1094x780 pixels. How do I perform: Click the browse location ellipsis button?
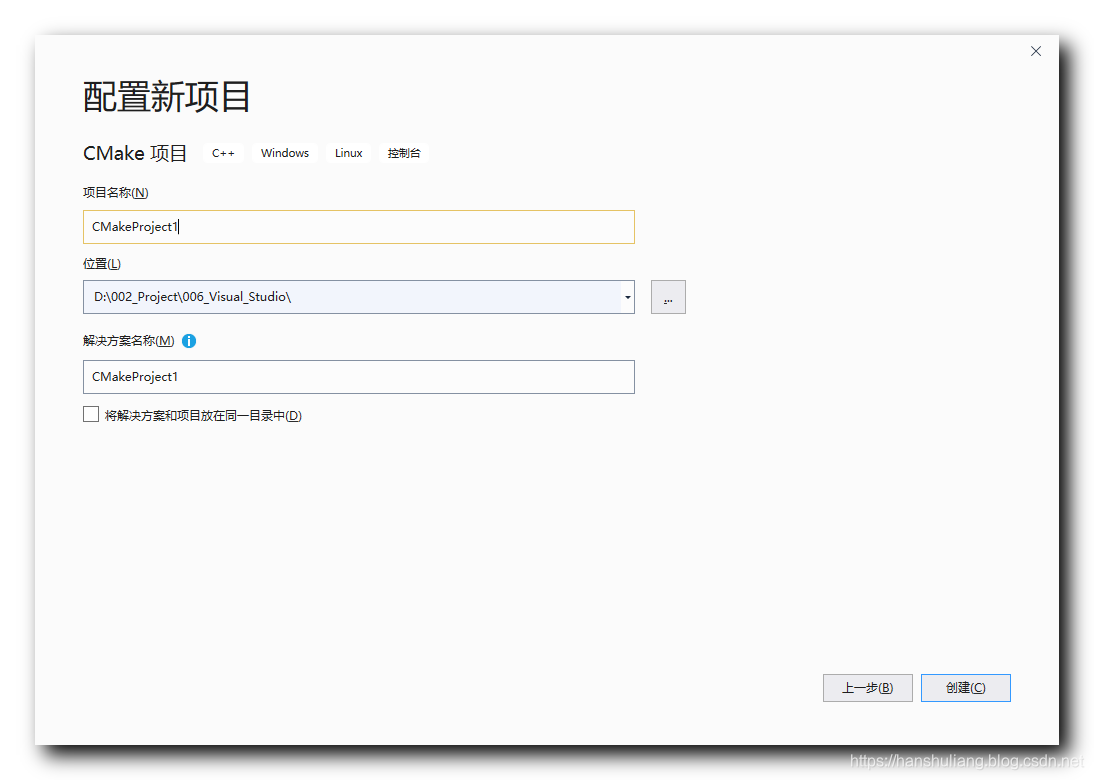point(668,297)
